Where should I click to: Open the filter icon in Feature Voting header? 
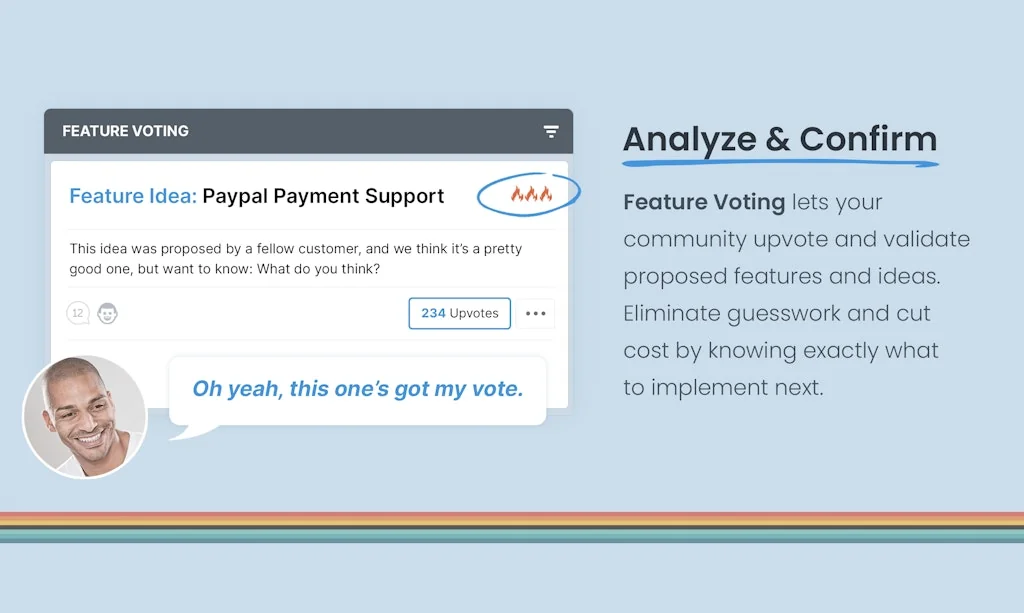point(551,131)
